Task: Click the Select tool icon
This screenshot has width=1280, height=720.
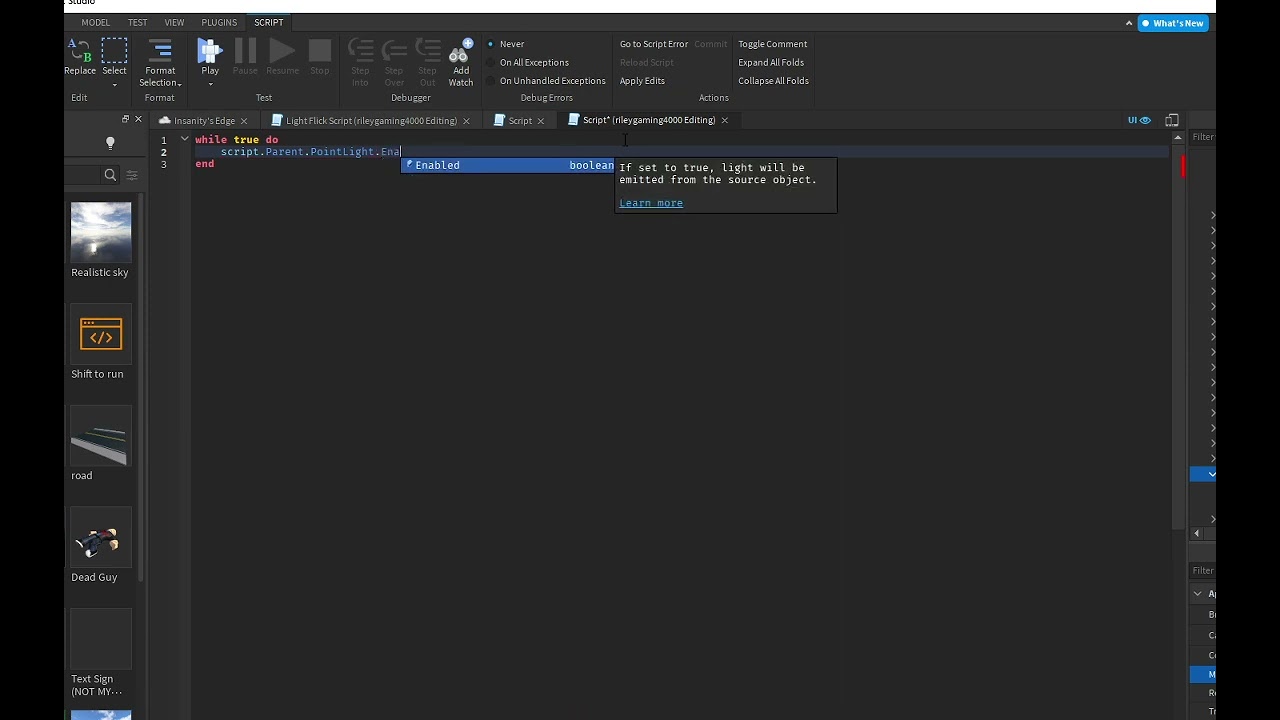Action: [x=114, y=51]
